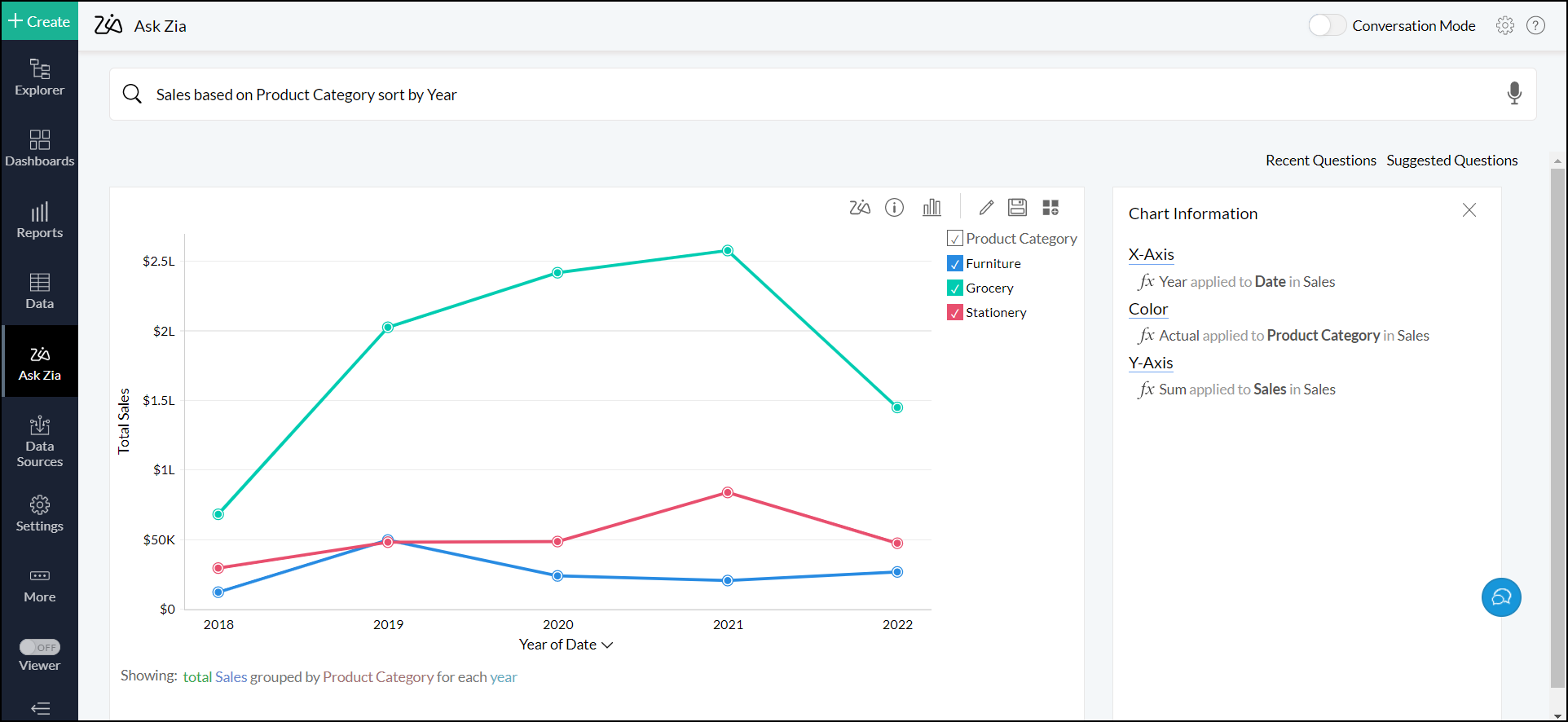Collapse the left sidebar panel
Image resolution: width=1568 pixels, height=722 pixels.
(x=40, y=708)
